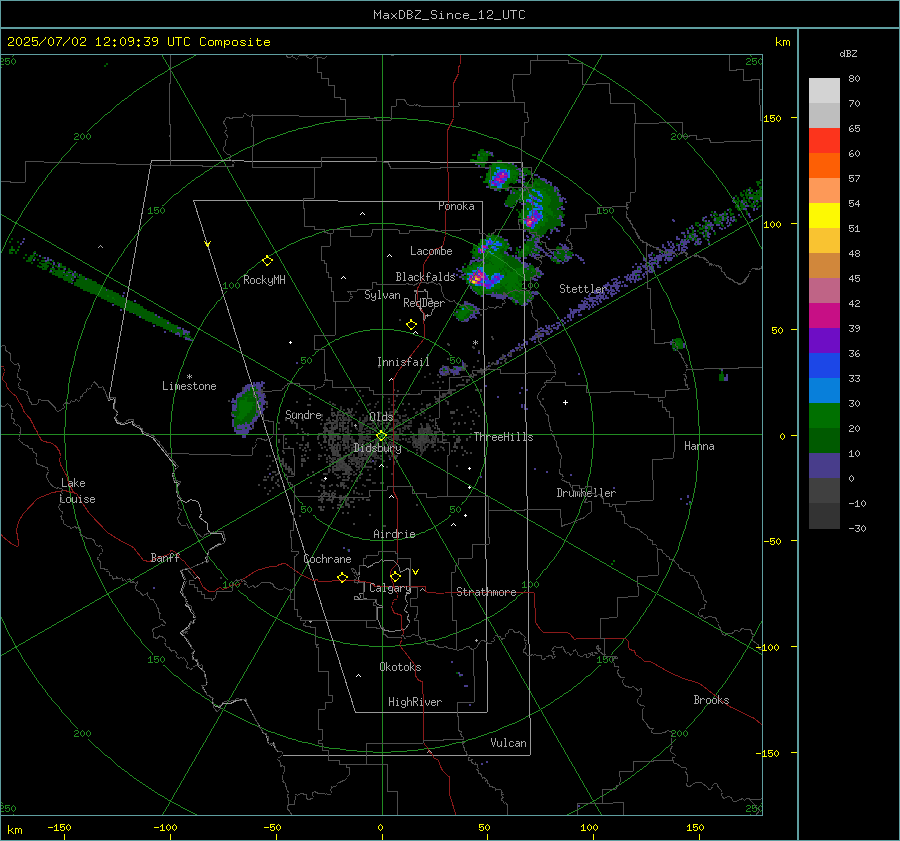Click the -30 value in the dBZ legend

click(x=857, y=528)
